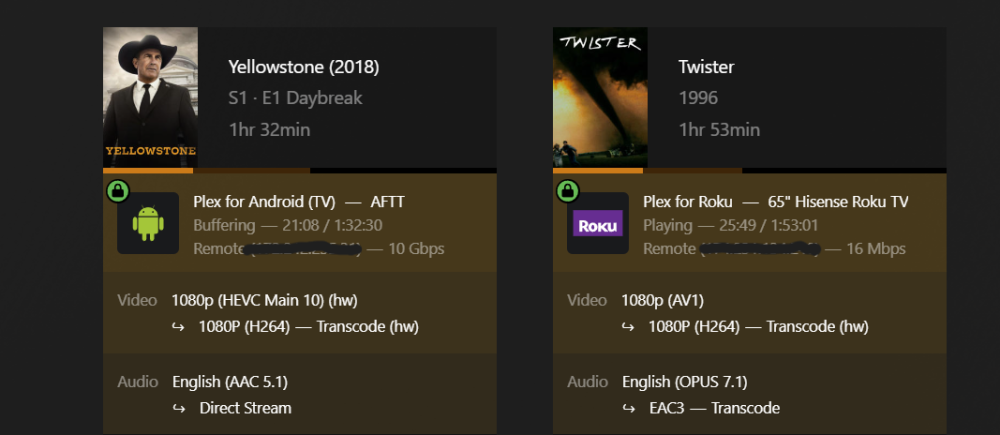Click the green lock icon on Yellowstone card

tap(118, 191)
